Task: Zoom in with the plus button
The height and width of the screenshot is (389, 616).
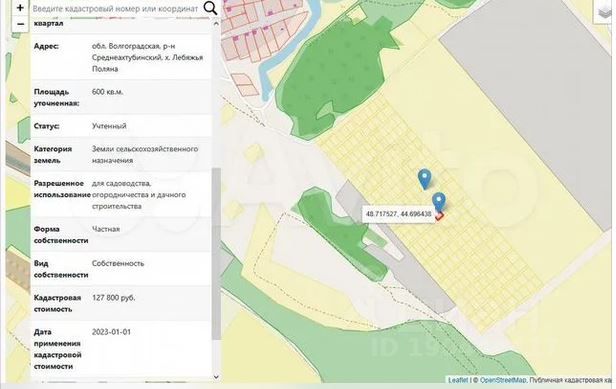Action: tap(20, 7)
